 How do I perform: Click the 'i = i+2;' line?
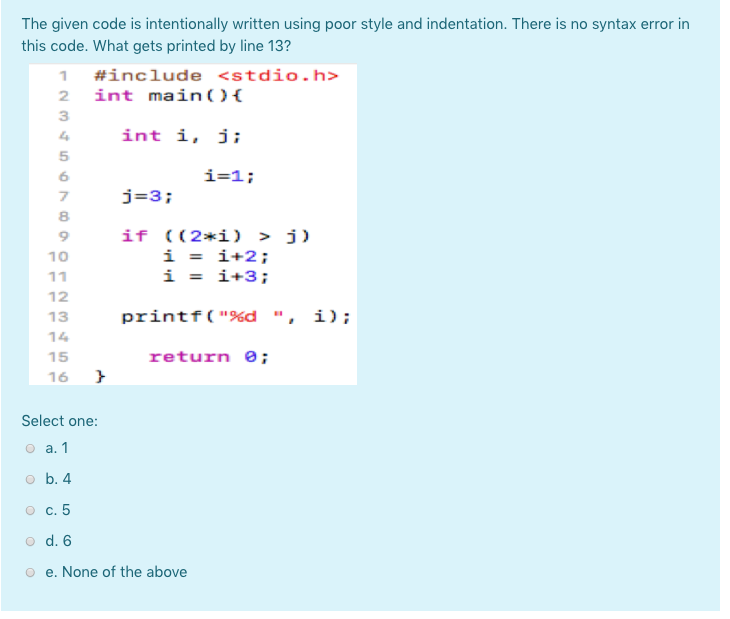[x=216, y=256]
